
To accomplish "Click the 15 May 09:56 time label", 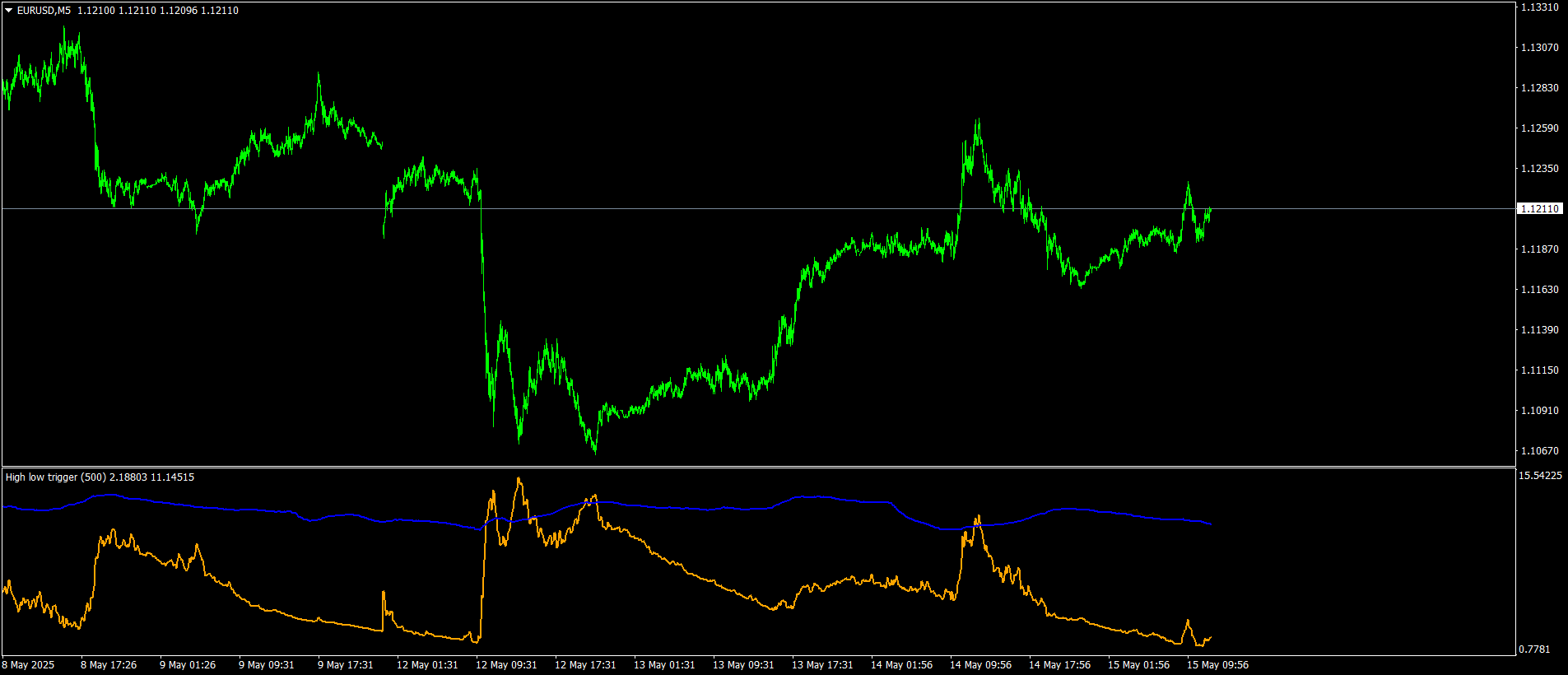I will (x=1217, y=665).
